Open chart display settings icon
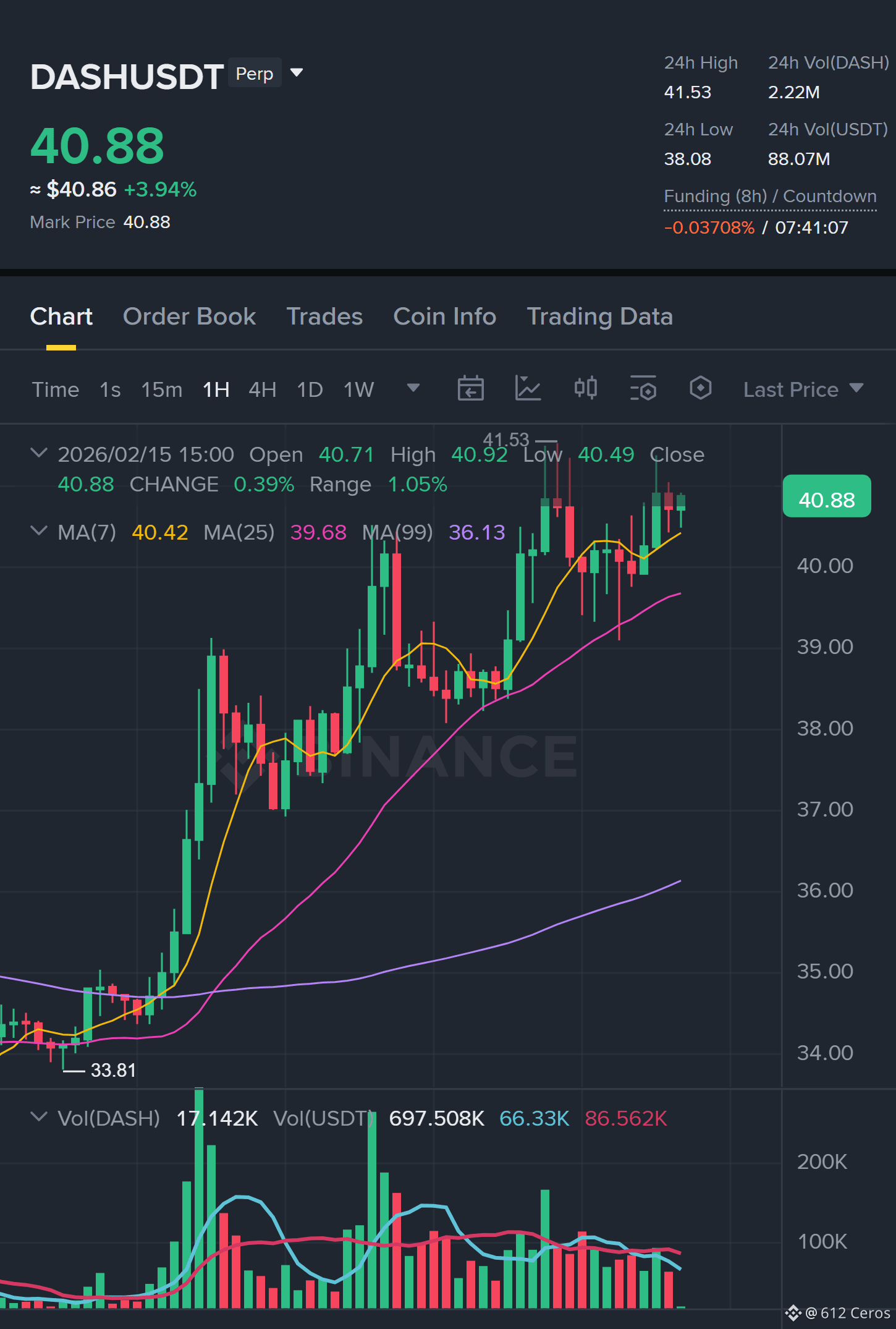Screen dimensions: 896x1329 coord(643,389)
